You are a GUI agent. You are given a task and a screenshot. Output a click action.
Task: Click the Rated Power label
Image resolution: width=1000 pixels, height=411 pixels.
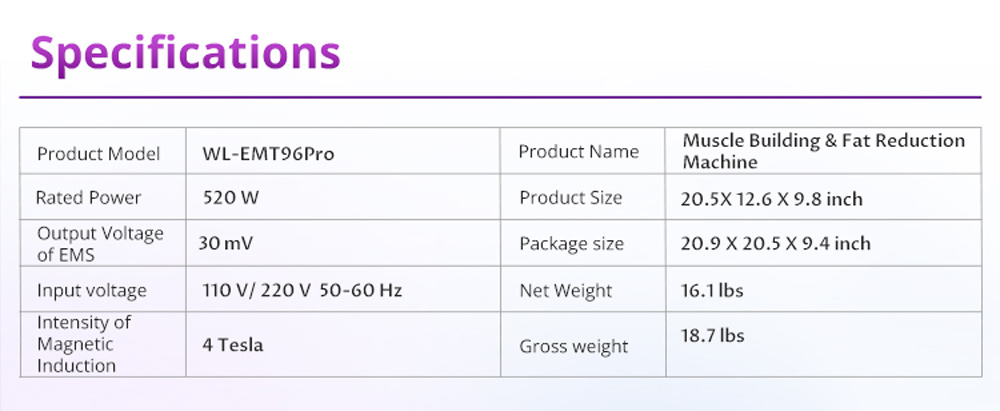(x=88, y=198)
